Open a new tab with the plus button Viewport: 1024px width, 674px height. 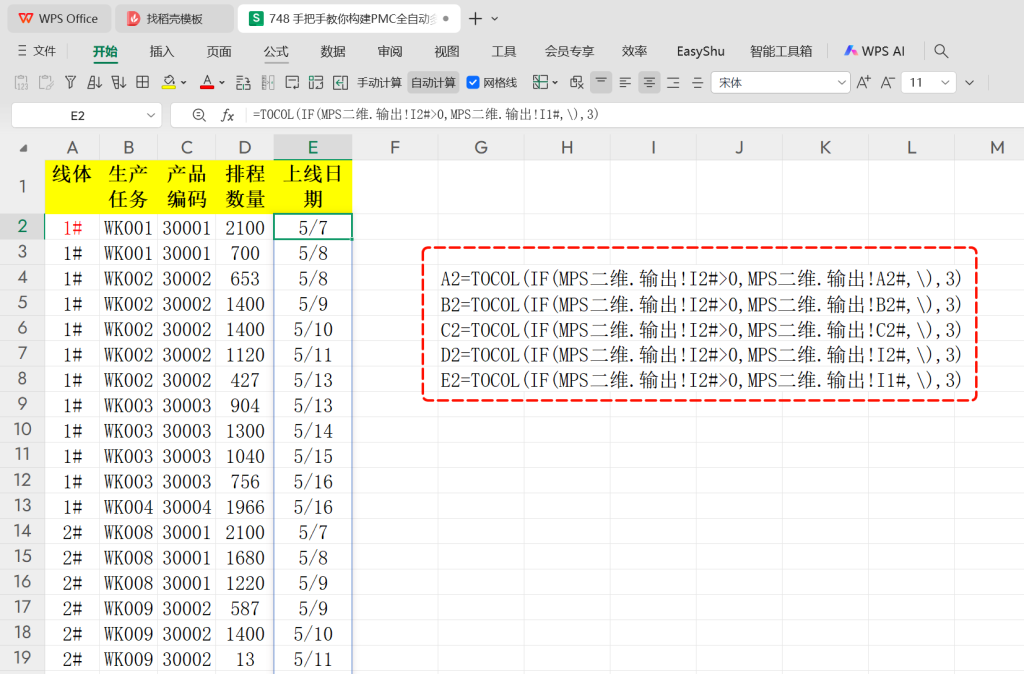pyautogui.click(x=475, y=19)
